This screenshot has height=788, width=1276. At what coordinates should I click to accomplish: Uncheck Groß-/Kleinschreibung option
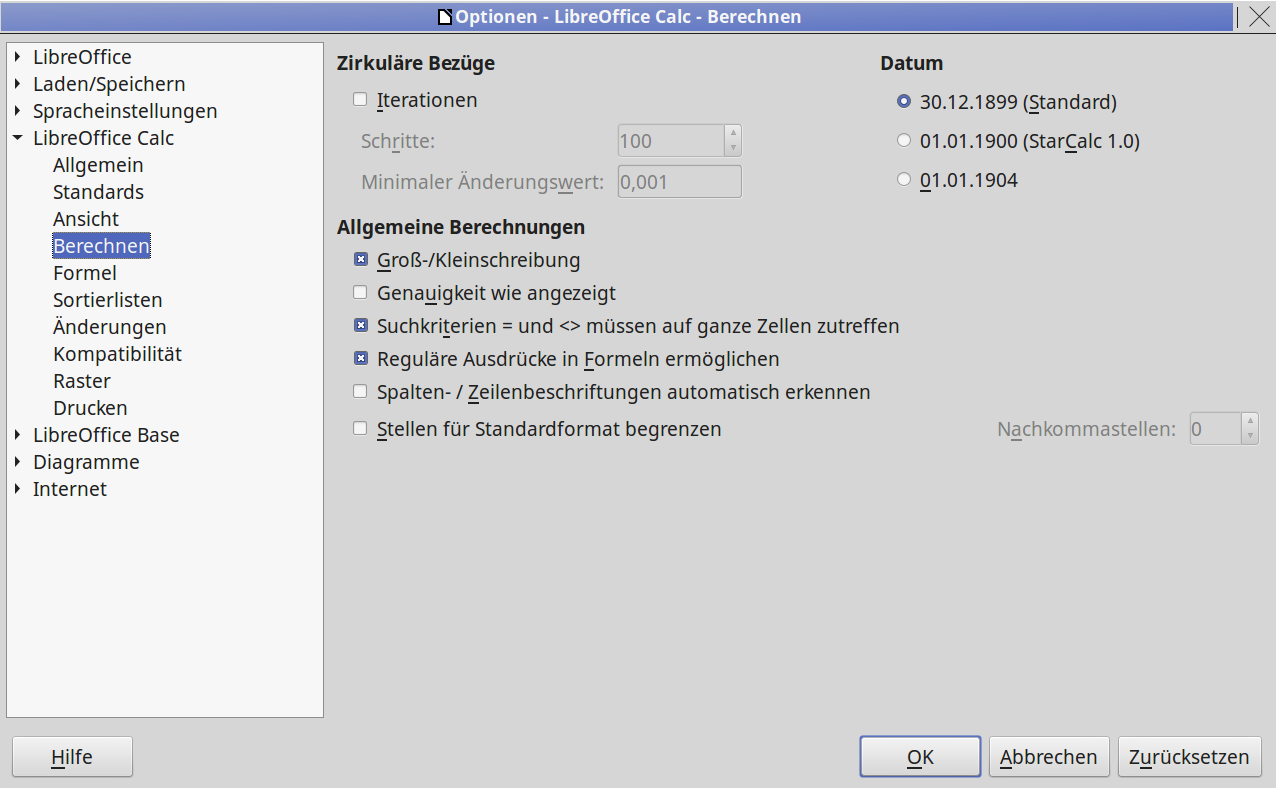click(361, 260)
